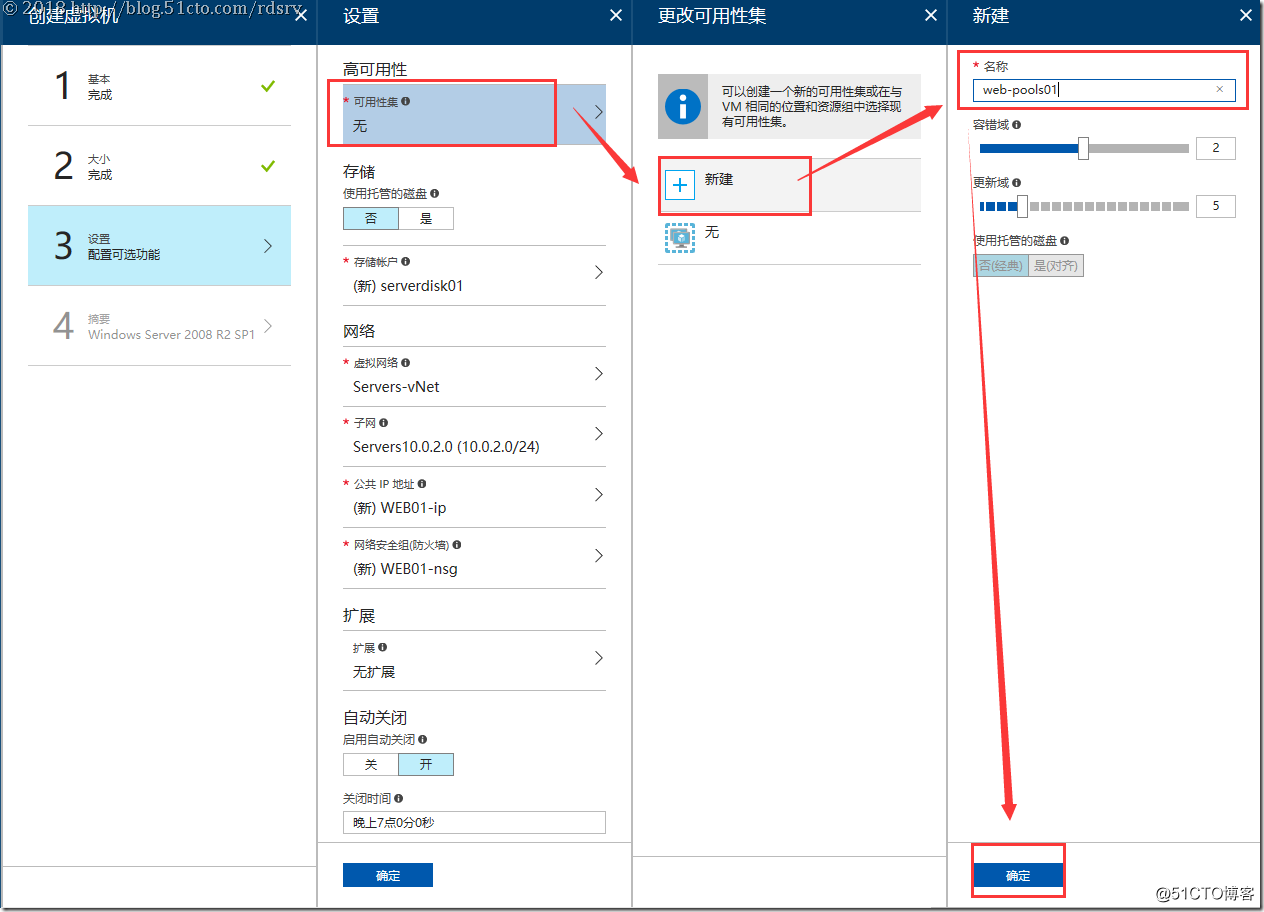The image size is (1264, 912).
Task: Close the 更改可用性集 blade
Action: click(931, 16)
